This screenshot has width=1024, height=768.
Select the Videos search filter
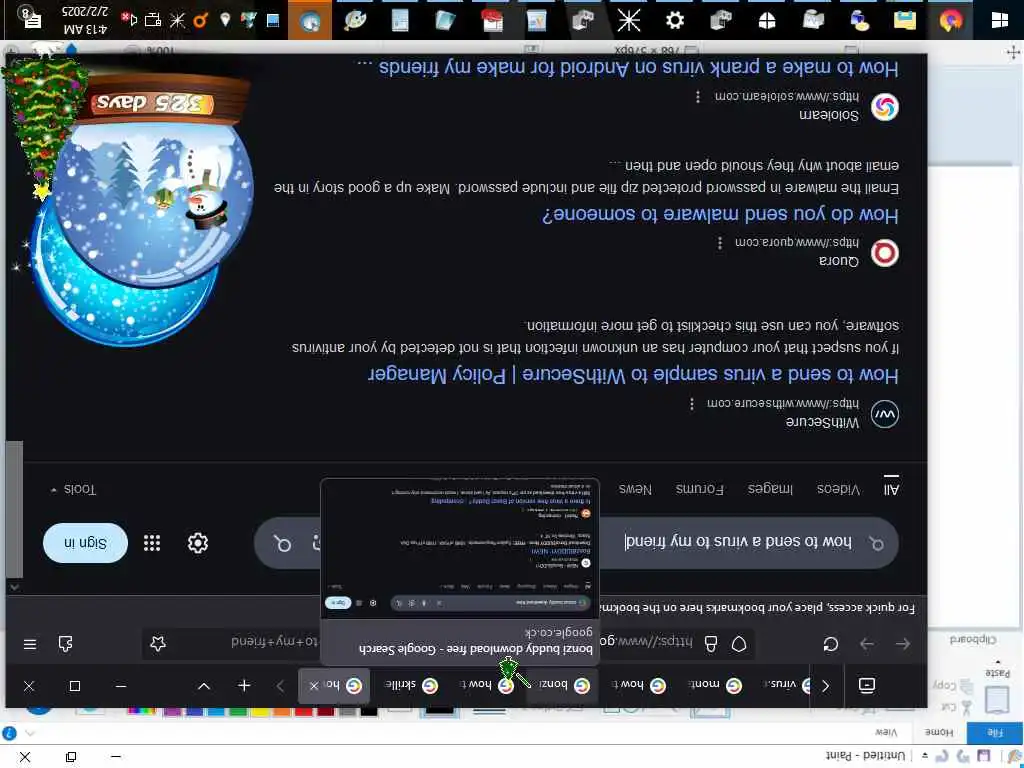click(838, 489)
